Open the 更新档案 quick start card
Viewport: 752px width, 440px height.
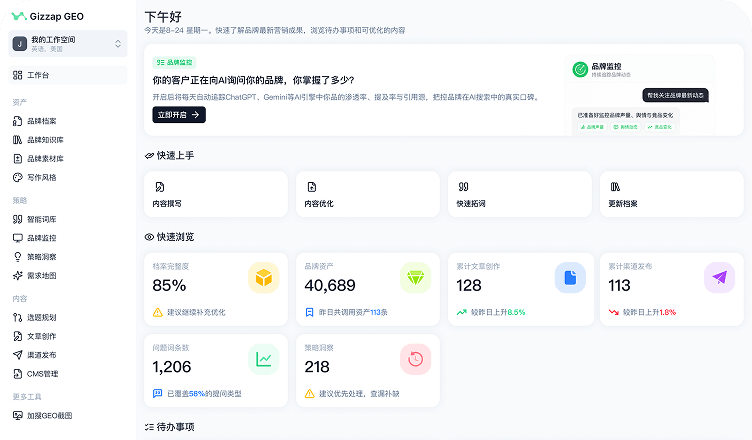671,194
